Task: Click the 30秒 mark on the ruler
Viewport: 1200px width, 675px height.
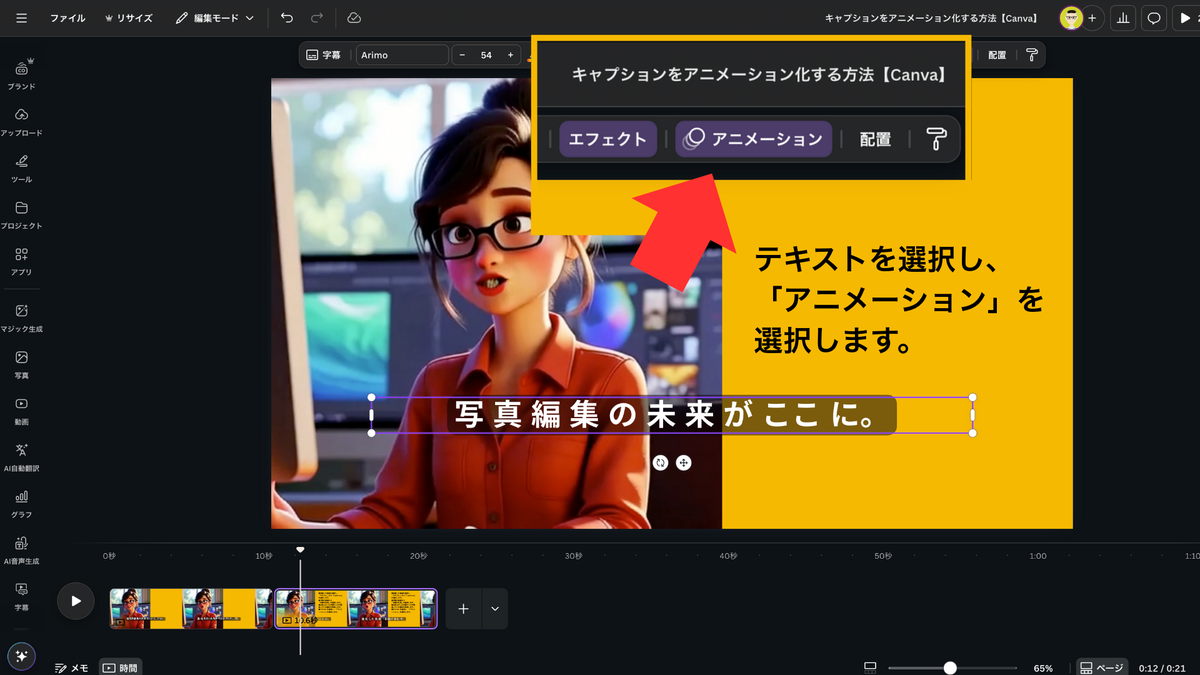Action: (x=573, y=556)
